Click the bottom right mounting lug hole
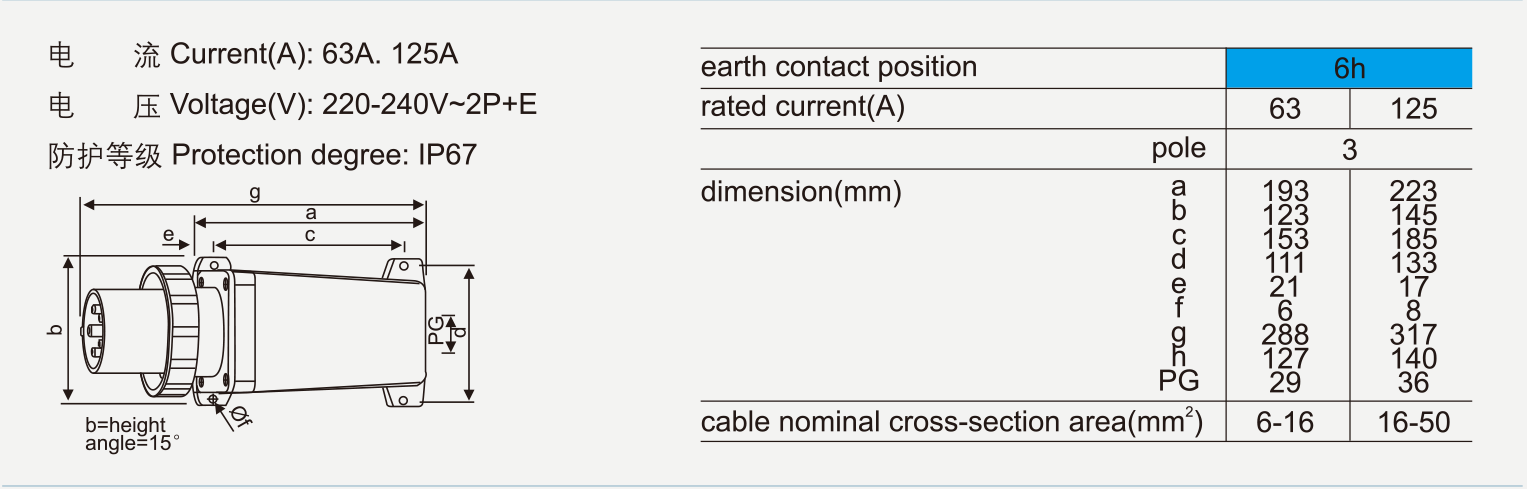 pos(404,400)
